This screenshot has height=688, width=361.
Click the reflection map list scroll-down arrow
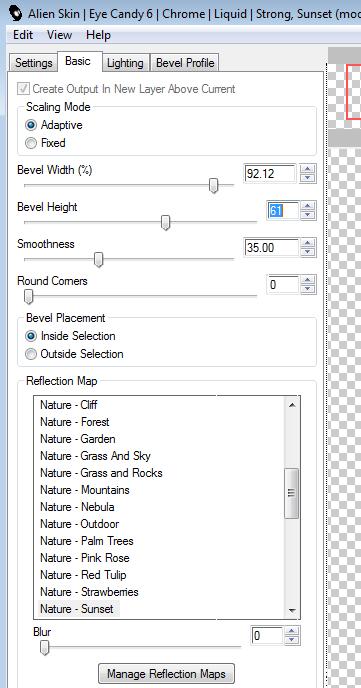pos(292,610)
